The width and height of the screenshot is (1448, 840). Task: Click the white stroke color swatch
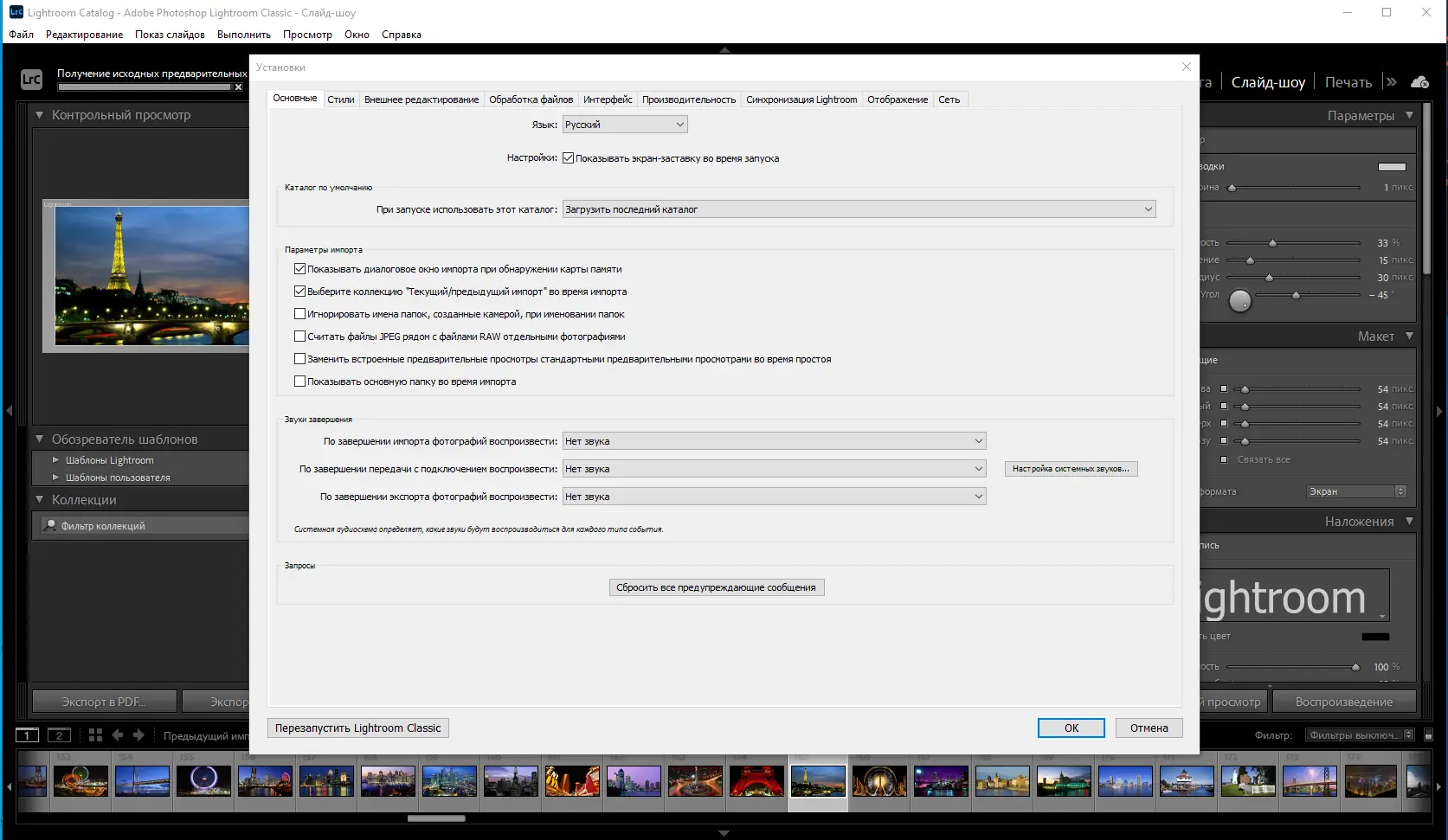pyautogui.click(x=1392, y=166)
